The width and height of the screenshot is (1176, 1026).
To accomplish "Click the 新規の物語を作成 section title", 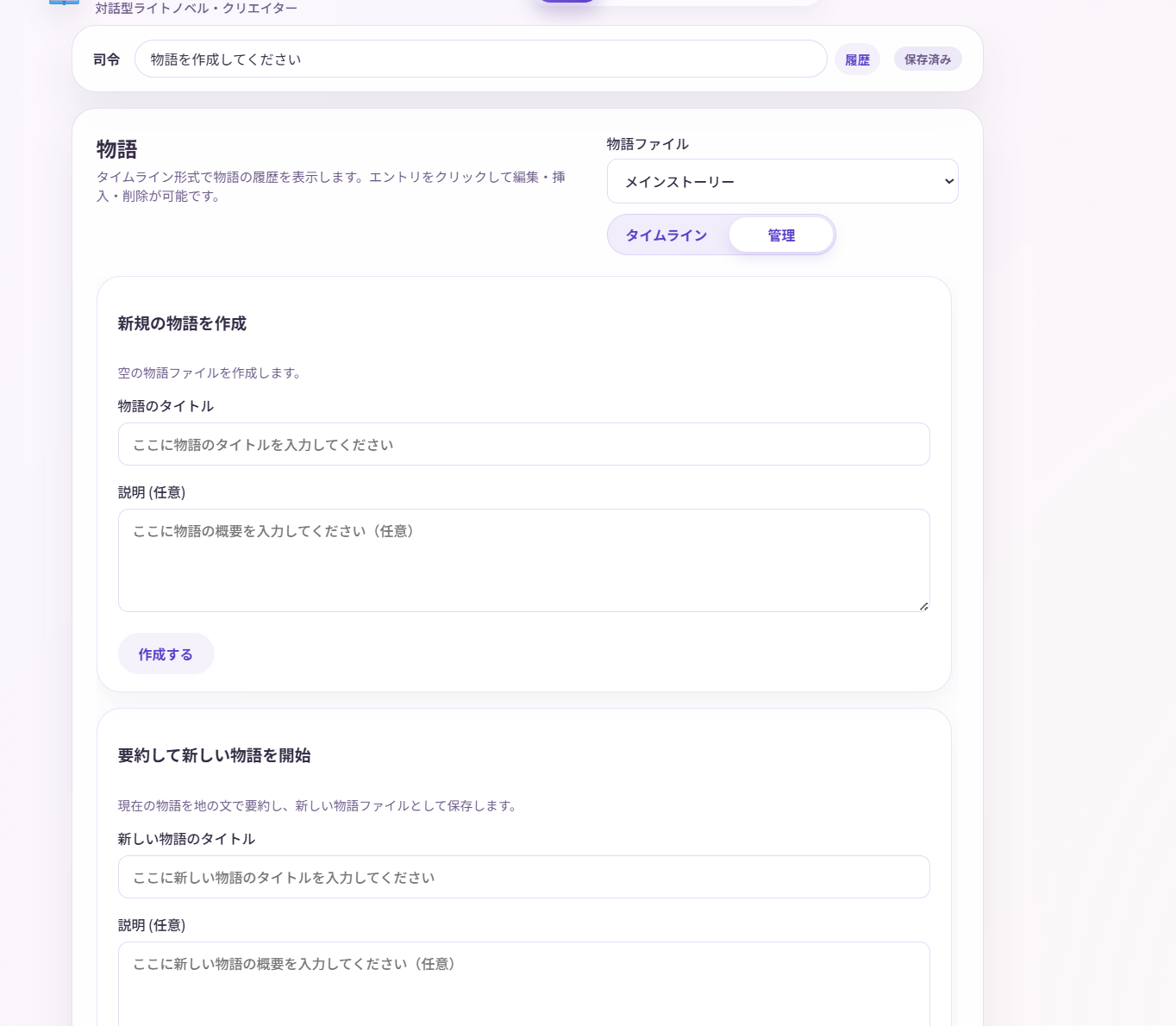I will [181, 324].
